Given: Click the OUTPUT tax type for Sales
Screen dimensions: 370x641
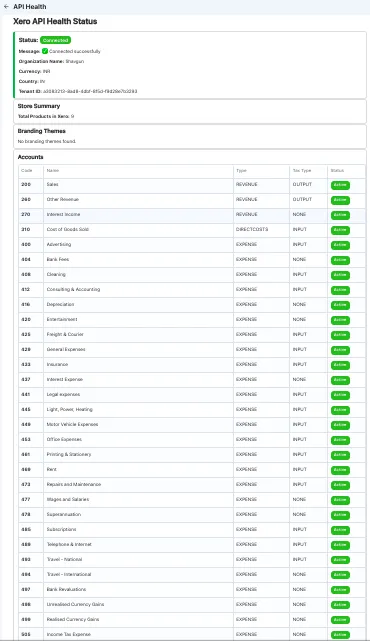Looking at the screenshot, I should (x=302, y=184).
